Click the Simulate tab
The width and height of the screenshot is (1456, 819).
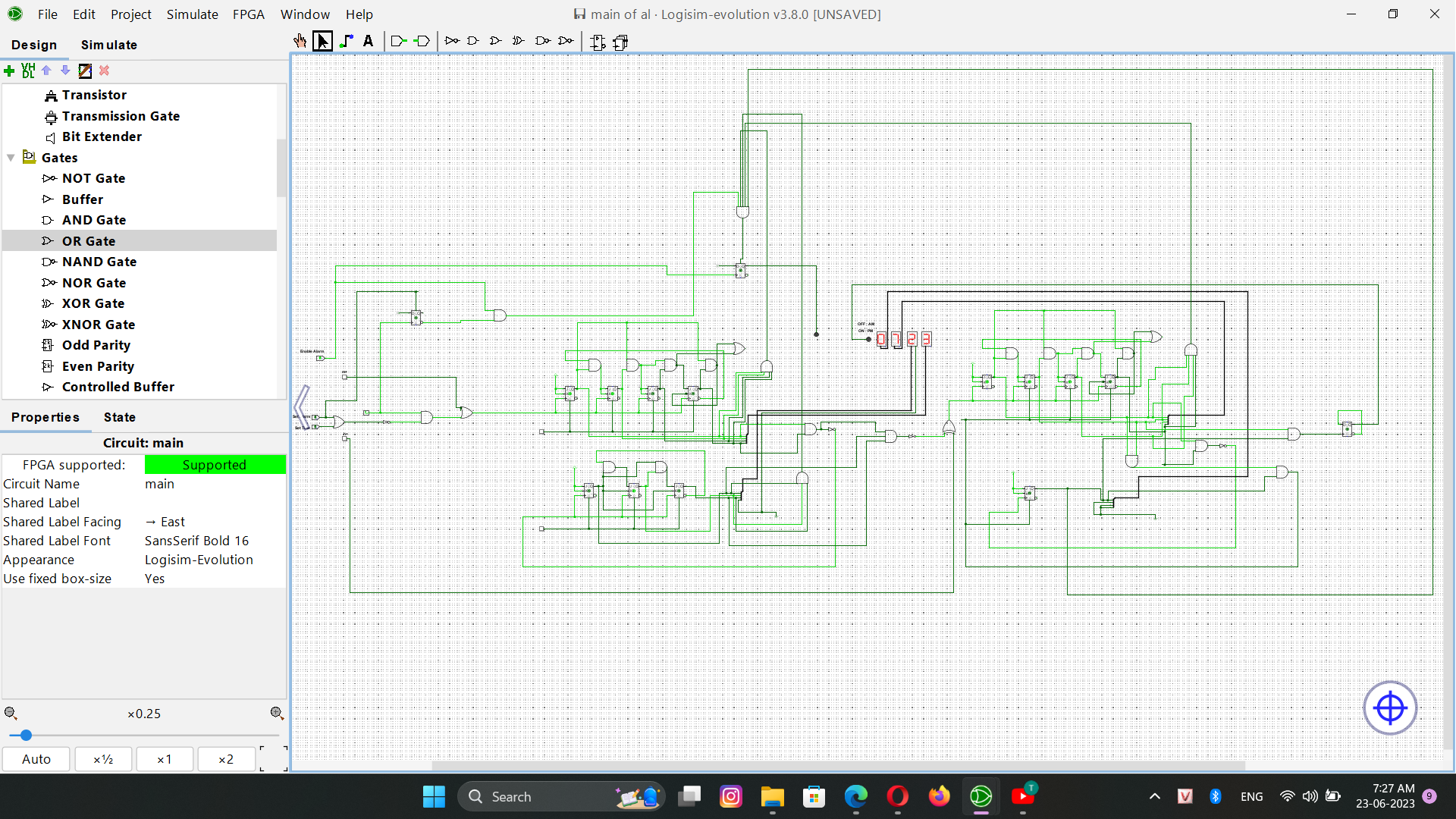(x=108, y=44)
